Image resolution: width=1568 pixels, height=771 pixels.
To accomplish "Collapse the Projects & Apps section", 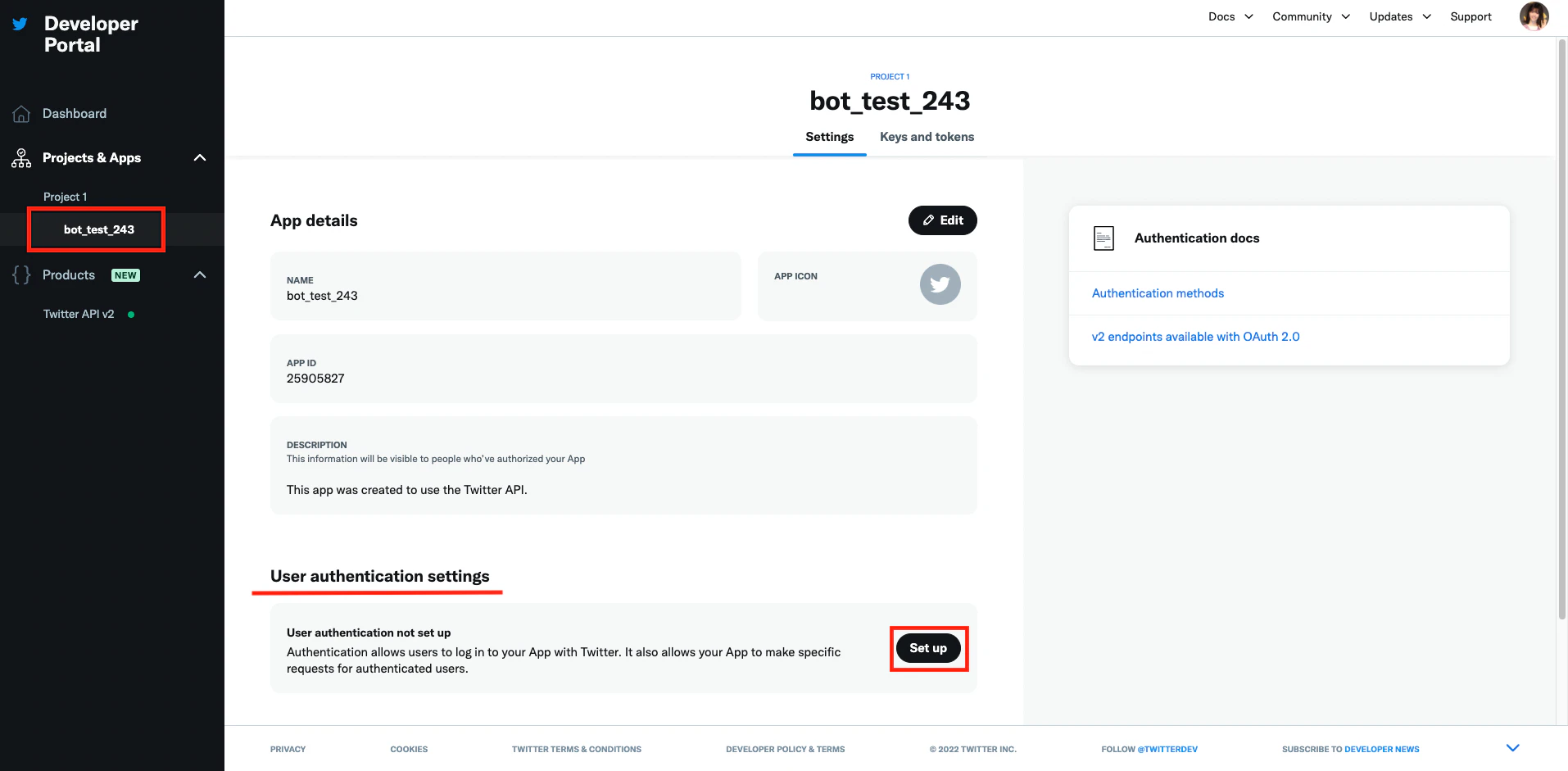I will (199, 157).
